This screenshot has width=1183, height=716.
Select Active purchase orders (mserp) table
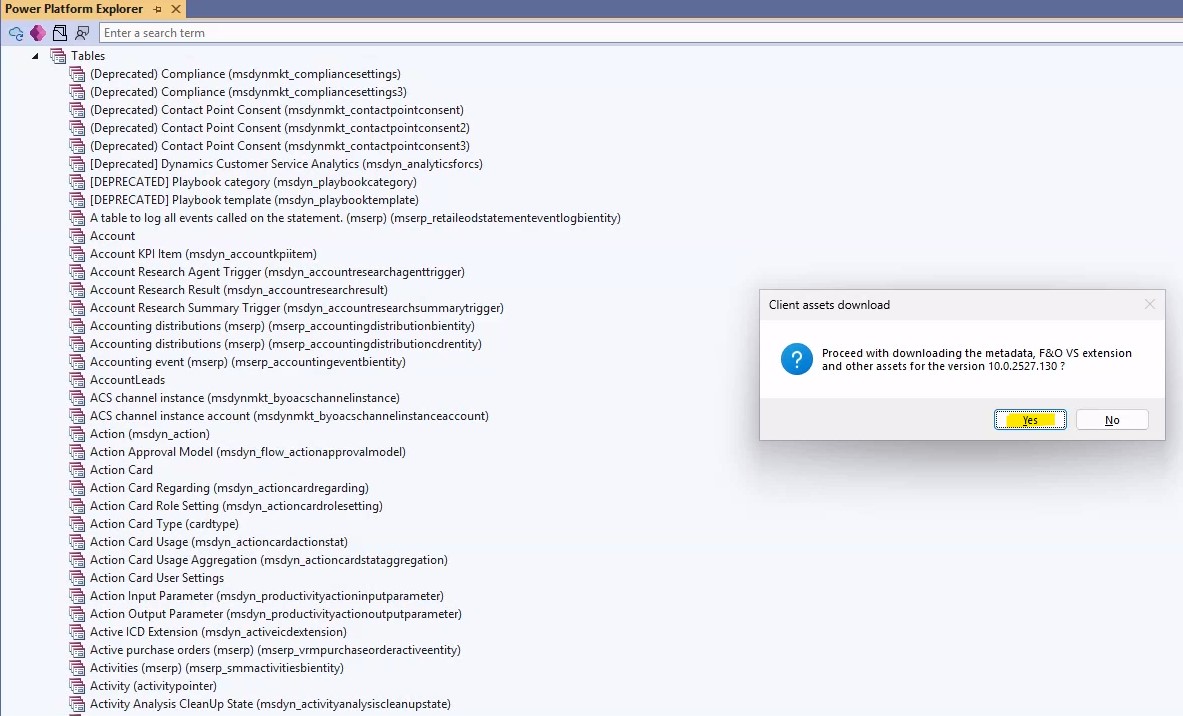275,650
